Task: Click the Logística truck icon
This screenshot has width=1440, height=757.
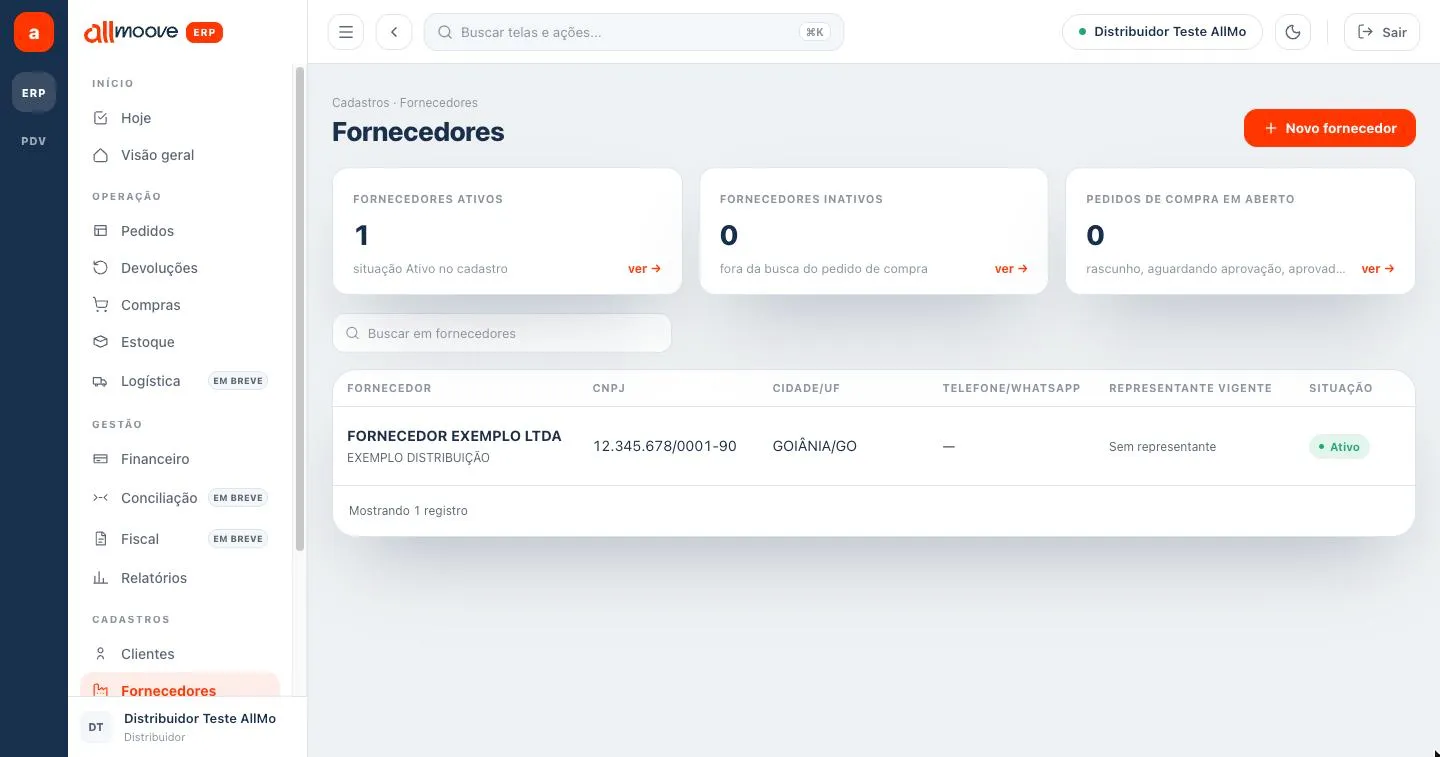Action: [x=100, y=381]
